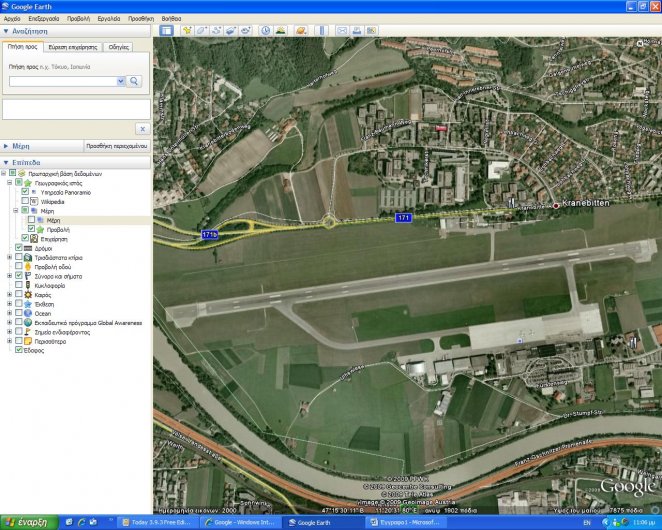This screenshot has width=662, height=530.
Task: Open the blue airport icon on the apron
Action: (x=520, y=341)
